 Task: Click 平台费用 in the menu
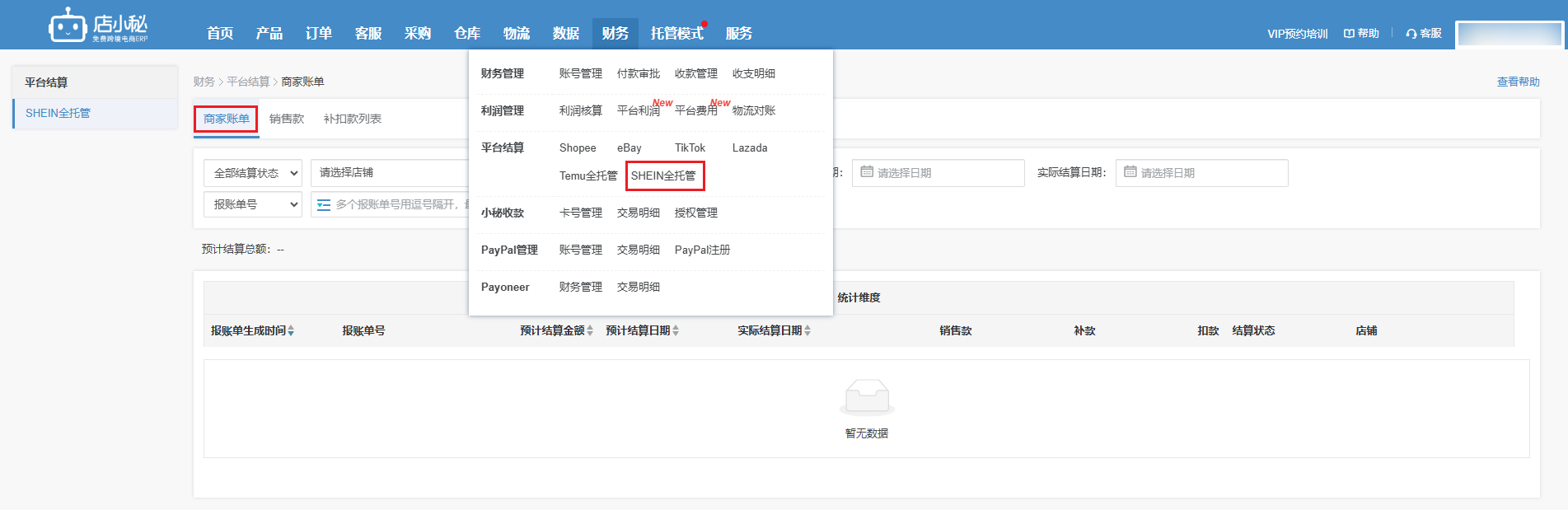click(696, 110)
